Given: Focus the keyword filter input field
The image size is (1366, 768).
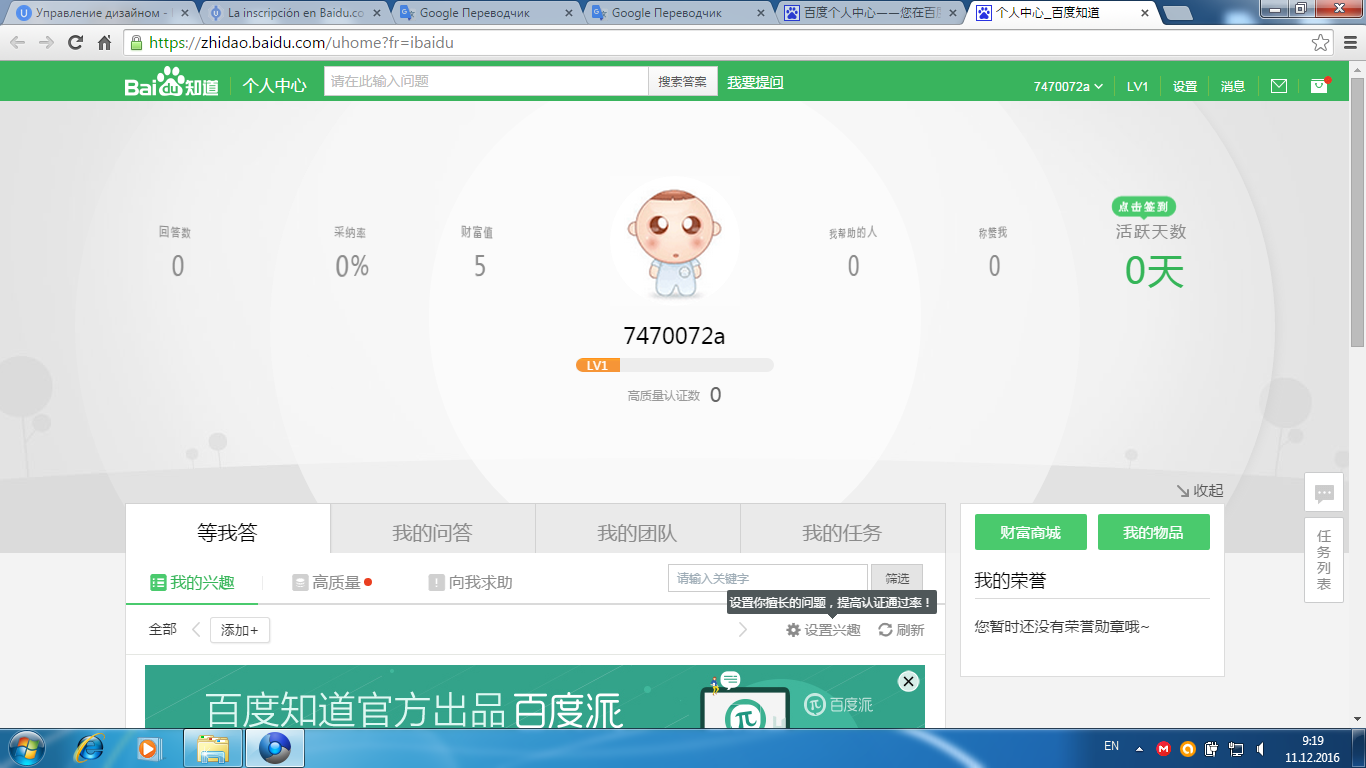Looking at the screenshot, I should pos(768,578).
